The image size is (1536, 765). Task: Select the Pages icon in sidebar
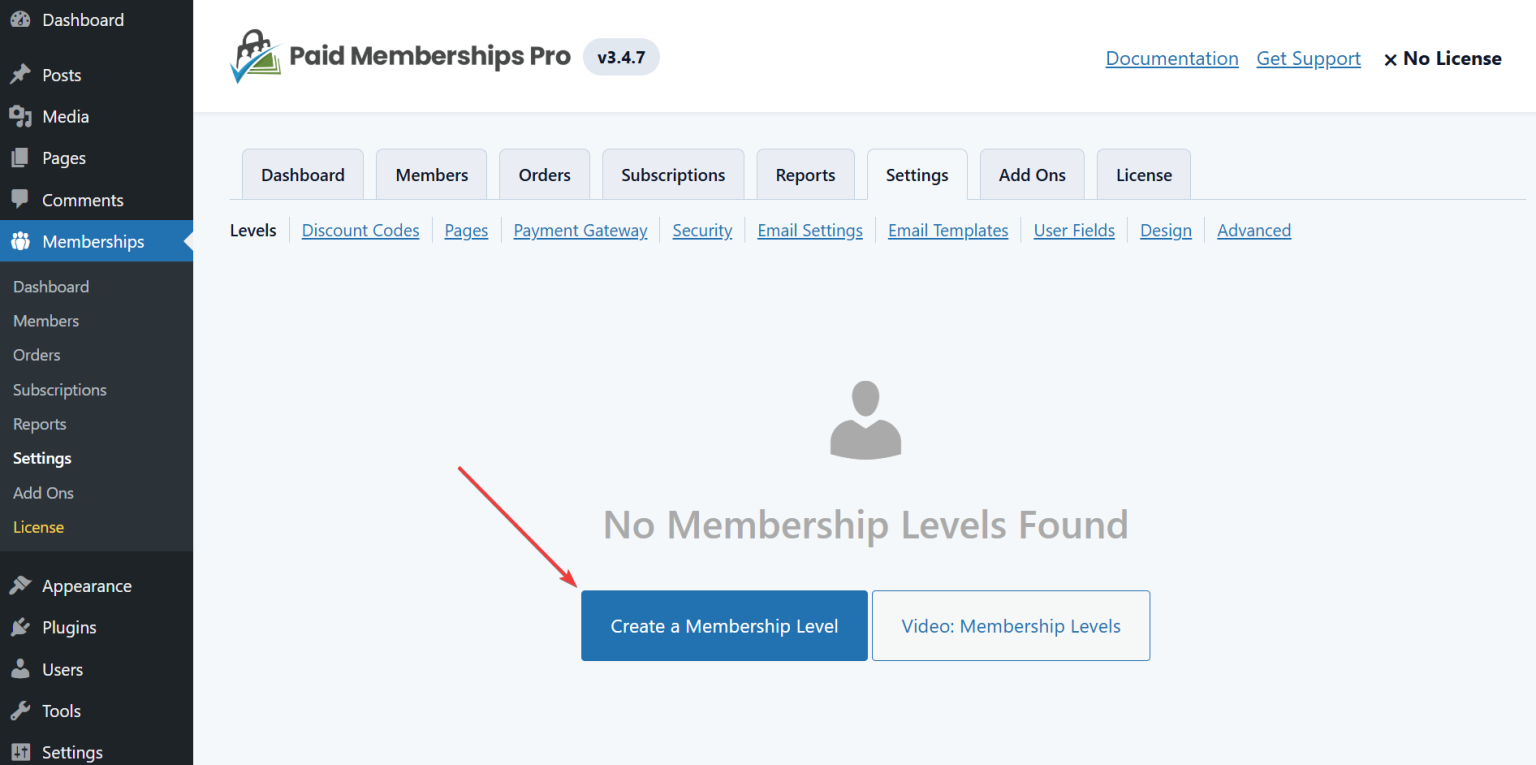pos(23,158)
